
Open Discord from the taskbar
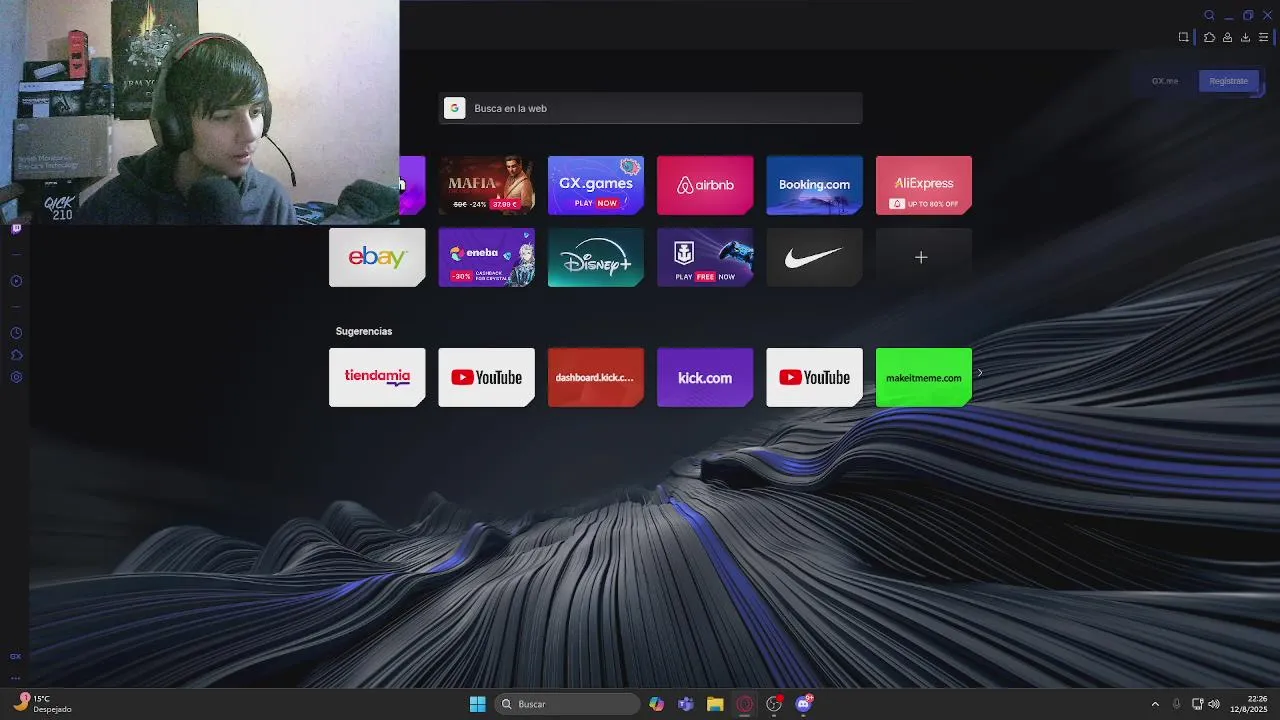[x=804, y=704]
